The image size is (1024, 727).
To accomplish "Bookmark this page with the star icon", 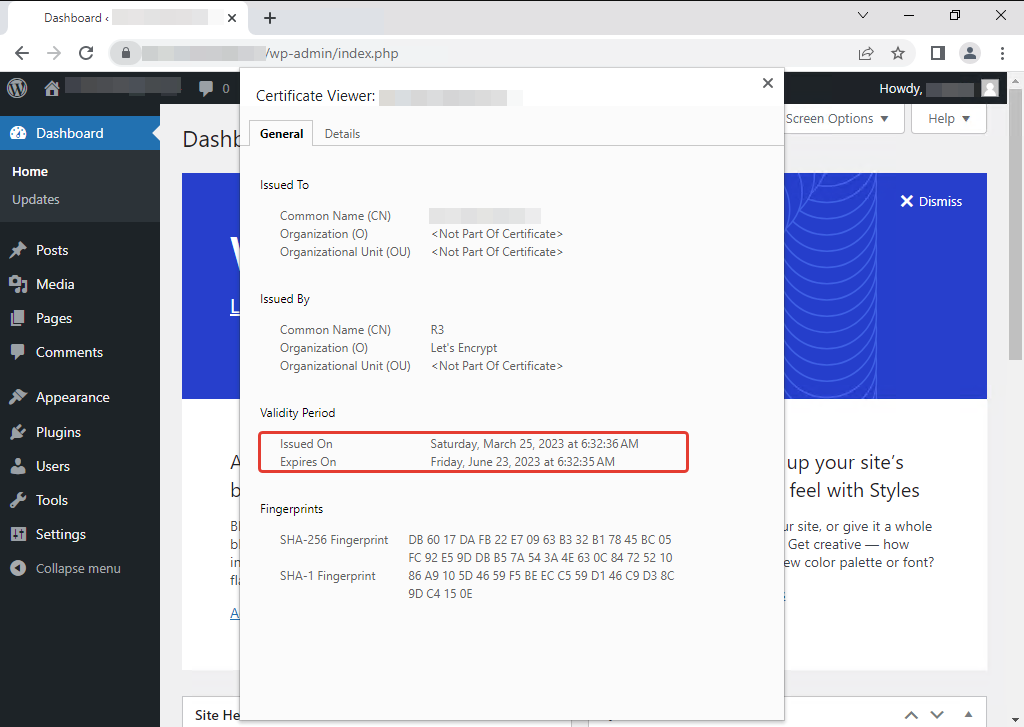I will pyautogui.click(x=898, y=53).
